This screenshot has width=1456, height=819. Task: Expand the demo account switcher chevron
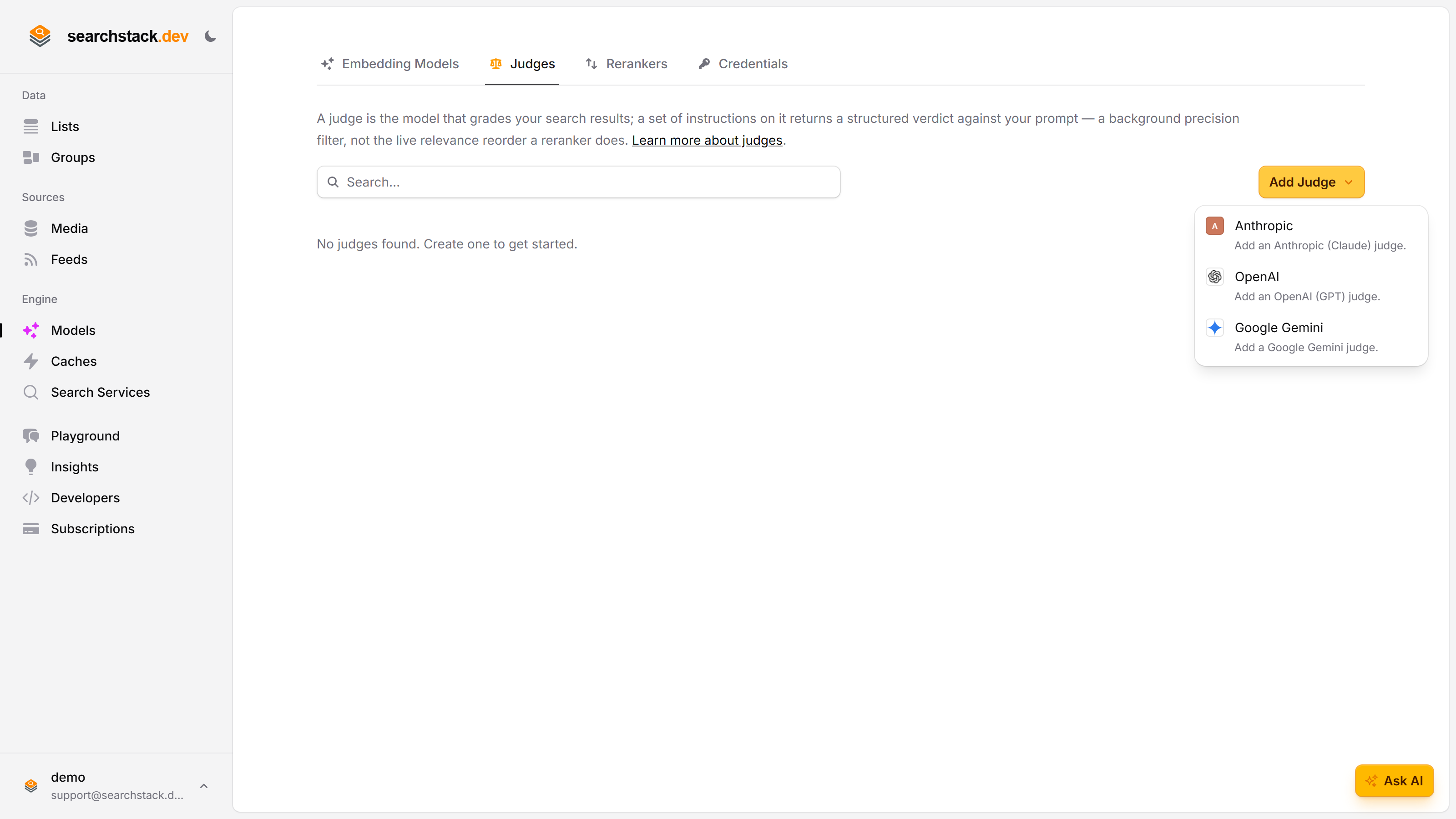point(204,786)
